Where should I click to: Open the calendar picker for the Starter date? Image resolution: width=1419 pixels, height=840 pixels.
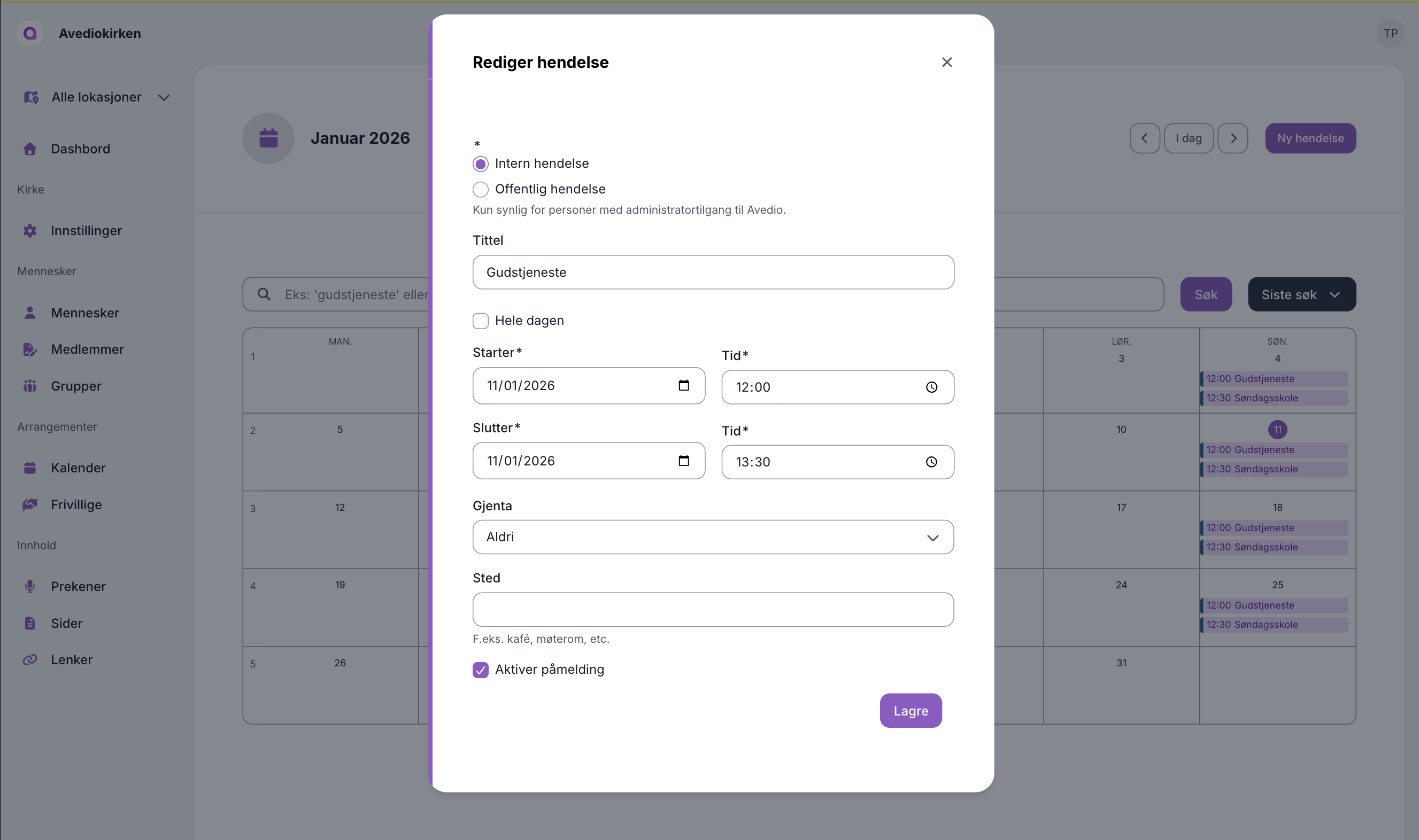(683, 385)
